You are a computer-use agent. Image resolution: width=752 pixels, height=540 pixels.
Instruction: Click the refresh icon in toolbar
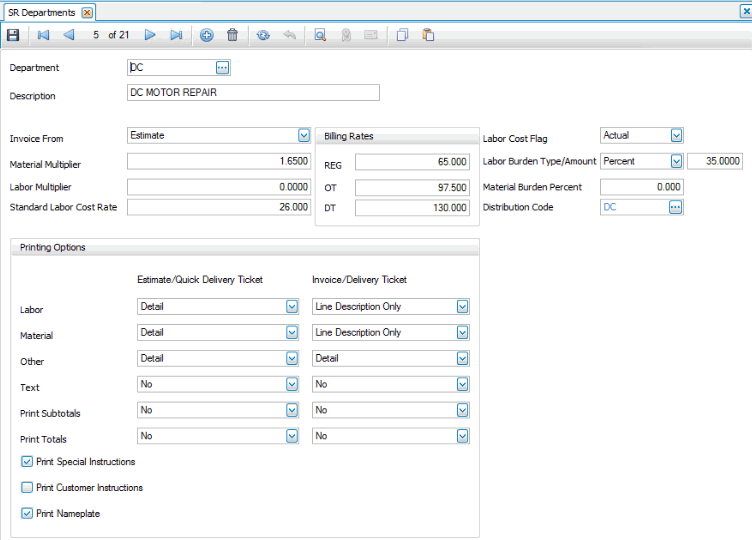click(263, 35)
